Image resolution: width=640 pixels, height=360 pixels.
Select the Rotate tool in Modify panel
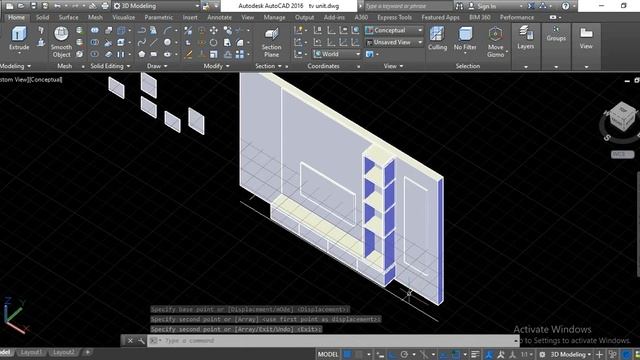click(213, 42)
